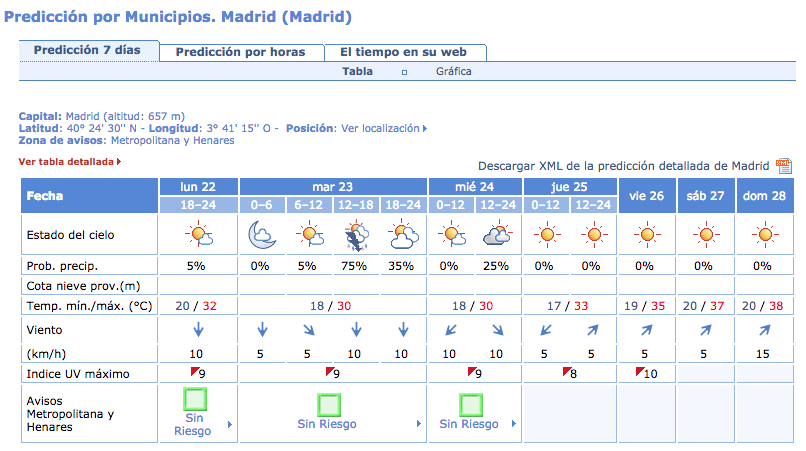Click the cloudy sky icon for mié 24 12–24
This screenshot has height=451, width=806.
[498, 234]
